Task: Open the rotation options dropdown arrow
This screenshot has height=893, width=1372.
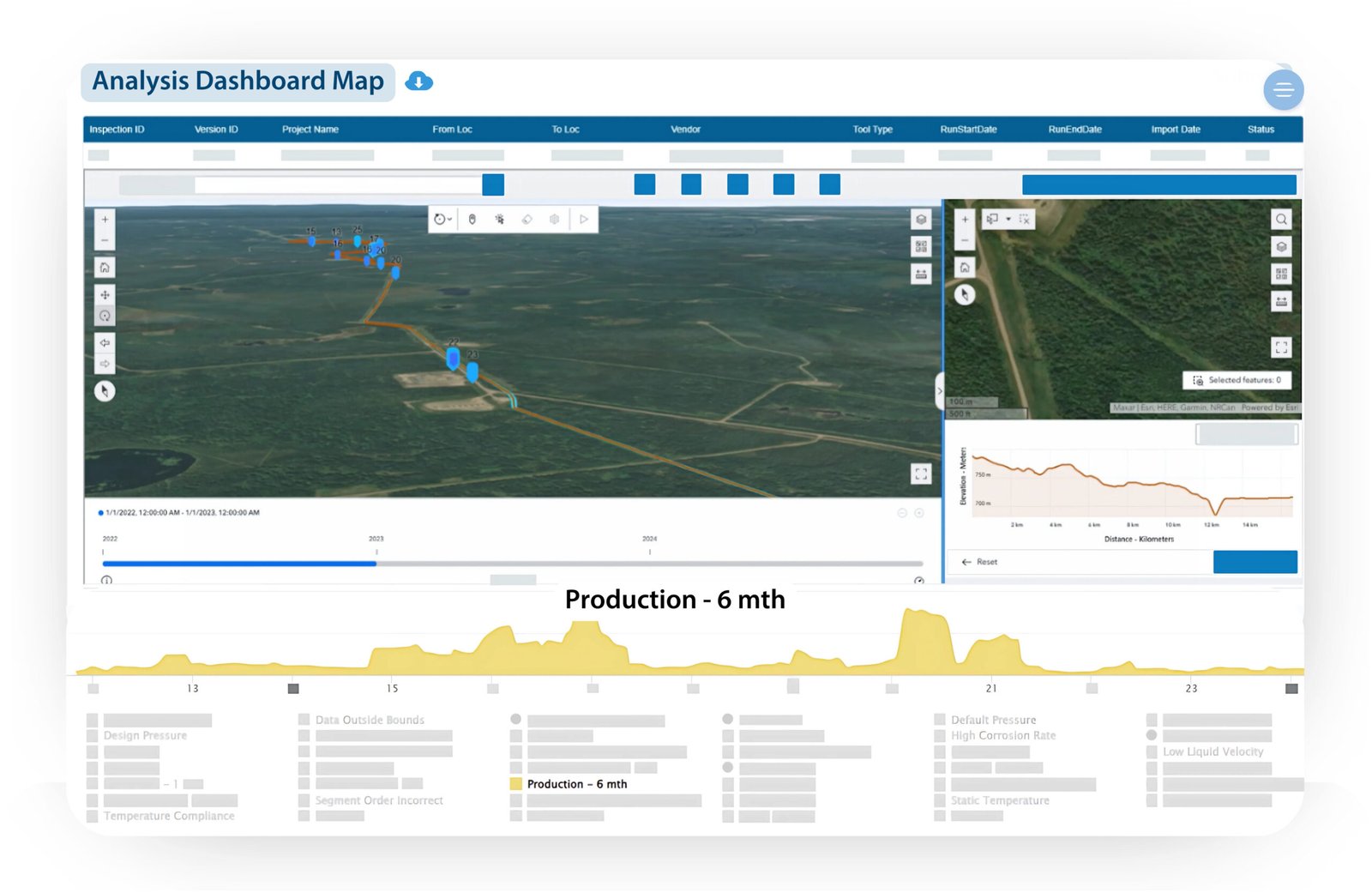Action: point(449,220)
